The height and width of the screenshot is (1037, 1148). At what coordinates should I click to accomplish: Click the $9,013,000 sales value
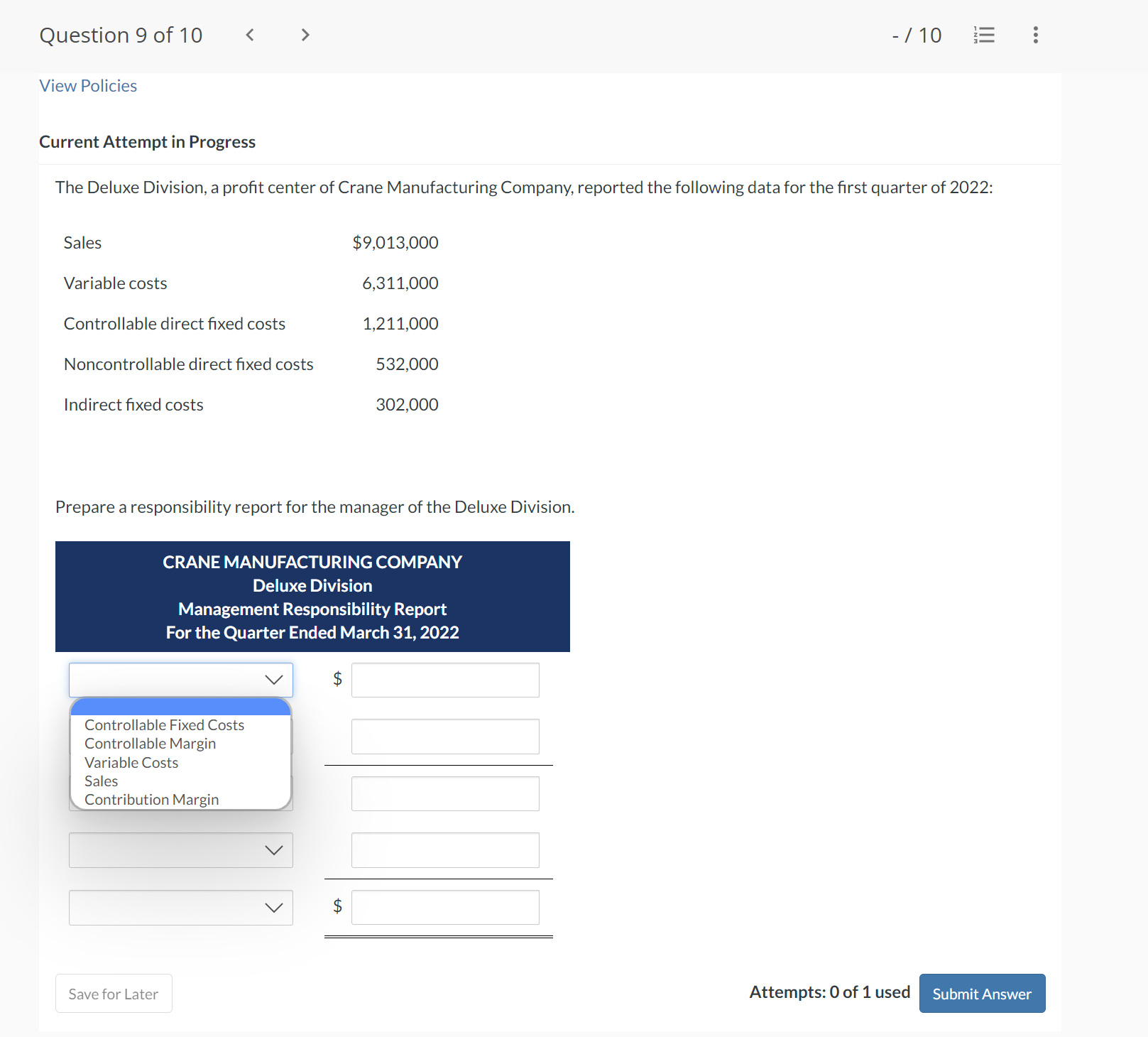coord(395,243)
